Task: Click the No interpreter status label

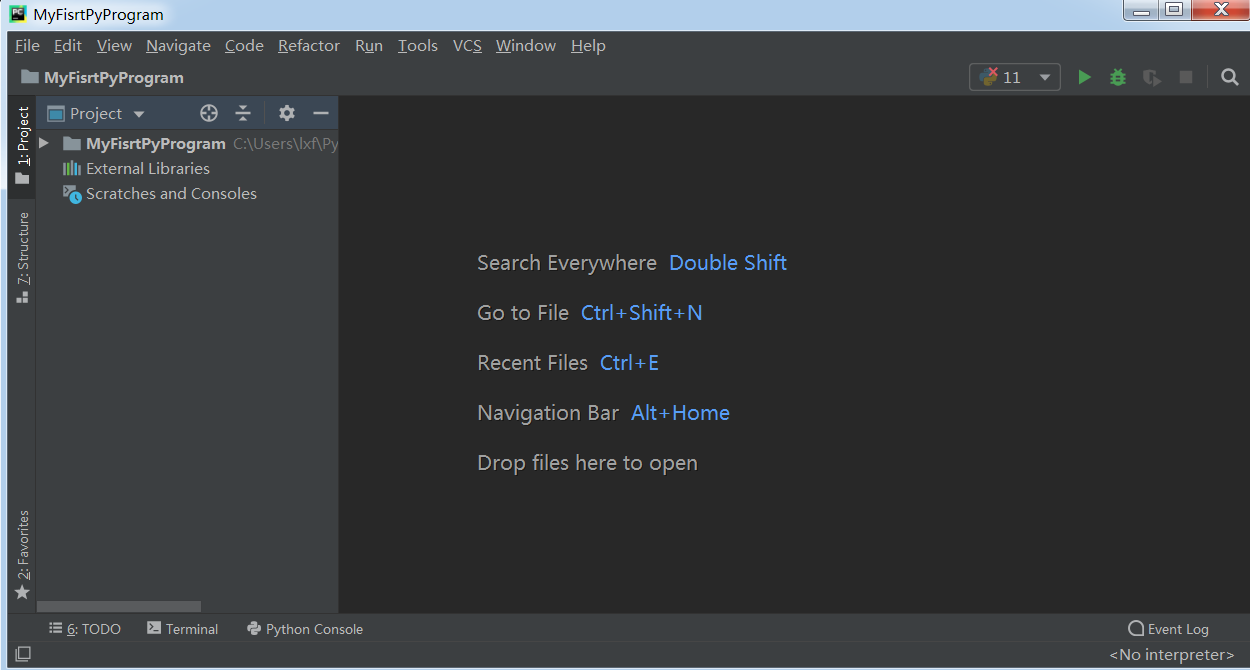Action: 1172,655
